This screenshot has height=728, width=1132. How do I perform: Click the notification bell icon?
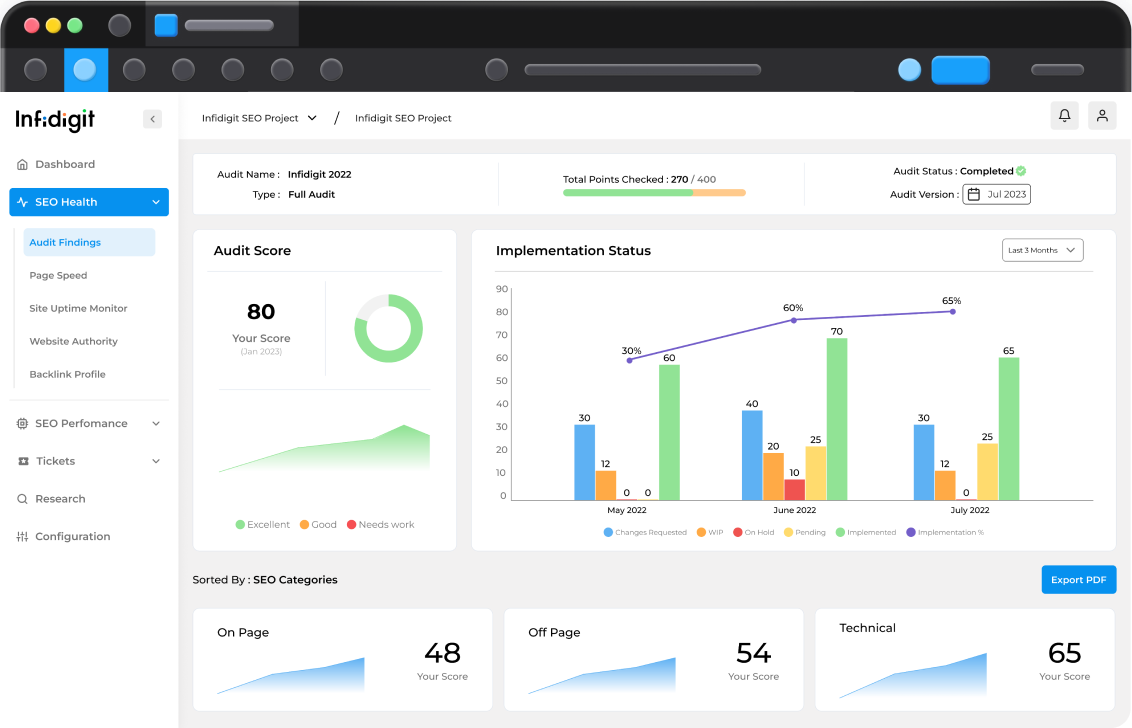(1065, 116)
